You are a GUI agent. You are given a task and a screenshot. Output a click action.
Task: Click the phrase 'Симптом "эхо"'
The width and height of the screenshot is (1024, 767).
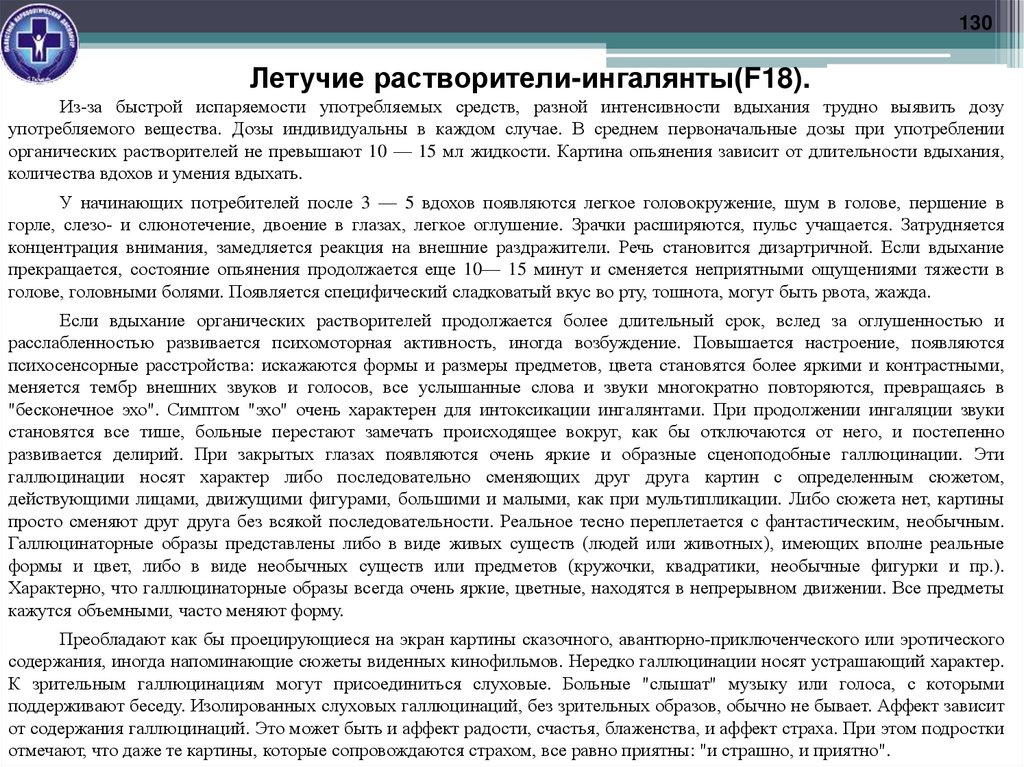point(228,410)
